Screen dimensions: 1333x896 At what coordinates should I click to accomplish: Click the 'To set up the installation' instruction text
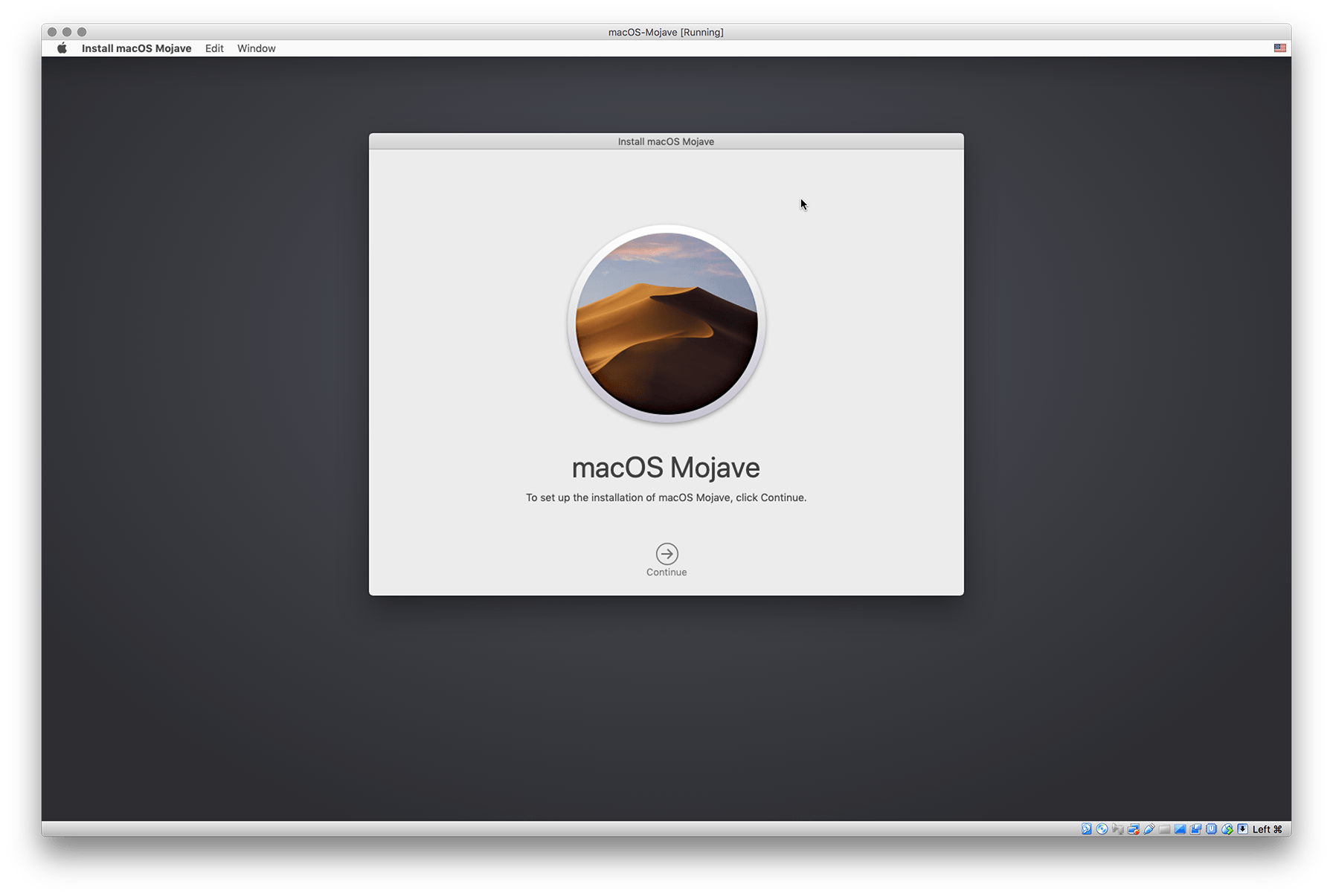click(666, 497)
